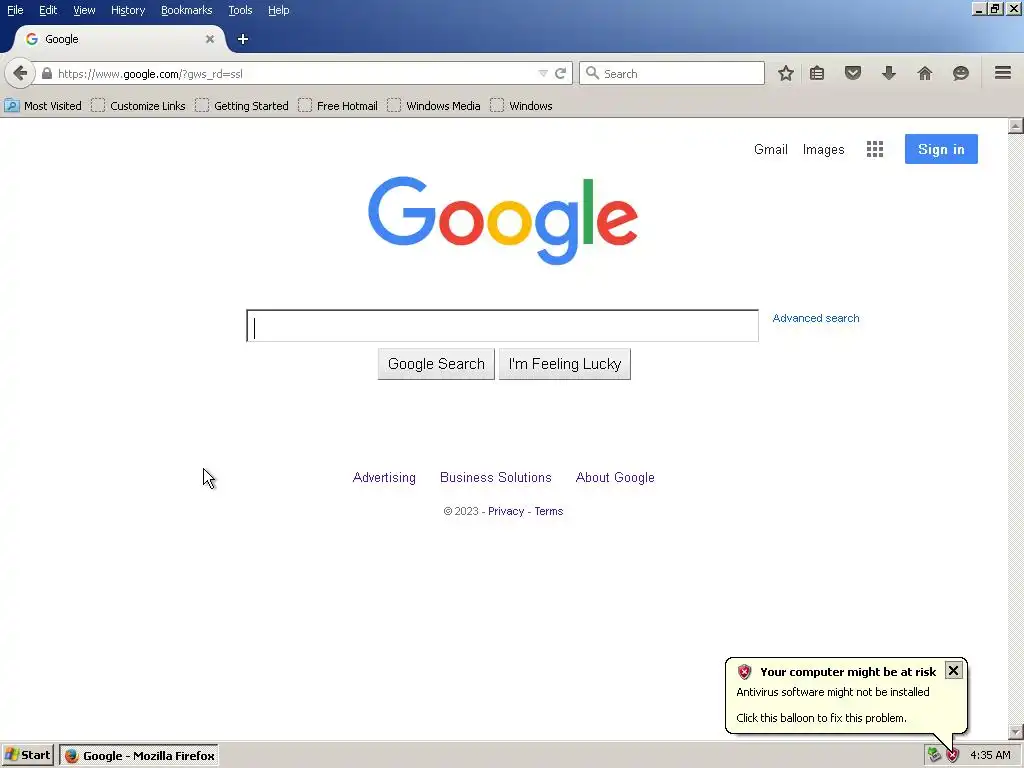Open the Hello chat smiley icon
The height and width of the screenshot is (768, 1024).
pyautogui.click(x=961, y=73)
